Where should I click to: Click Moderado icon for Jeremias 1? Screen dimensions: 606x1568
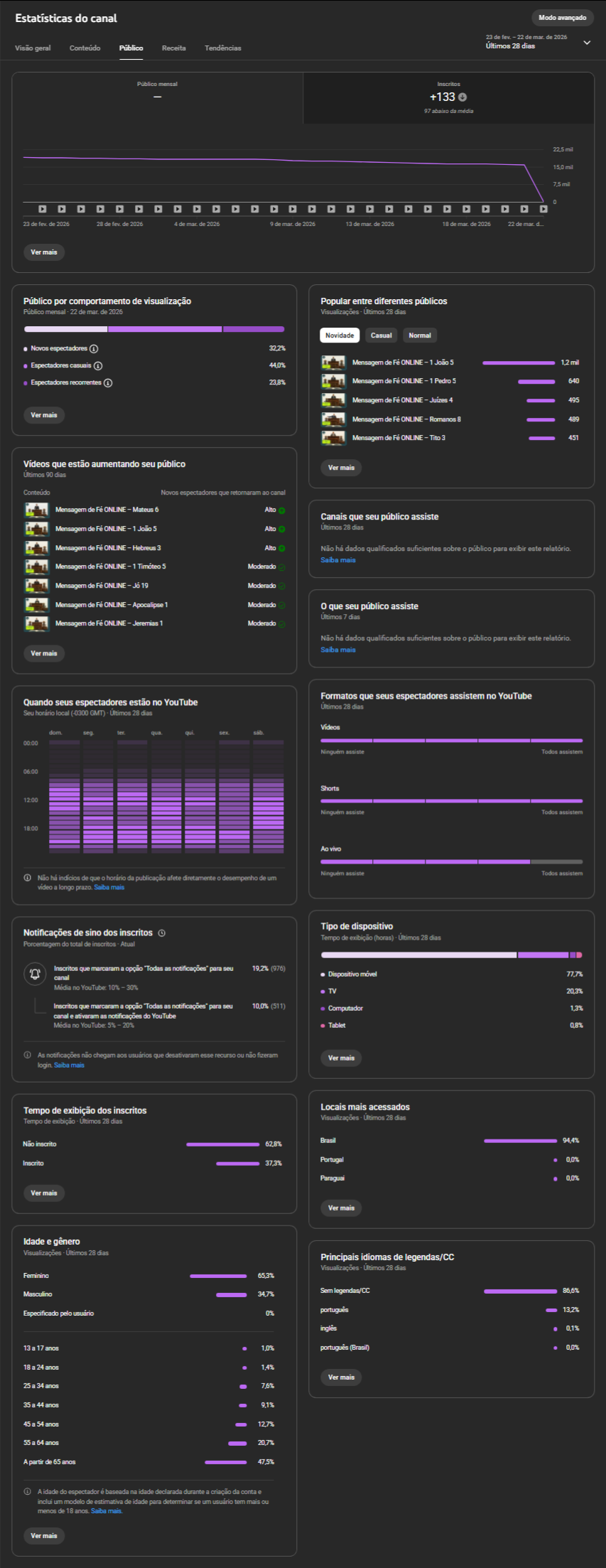(x=282, y=624)
